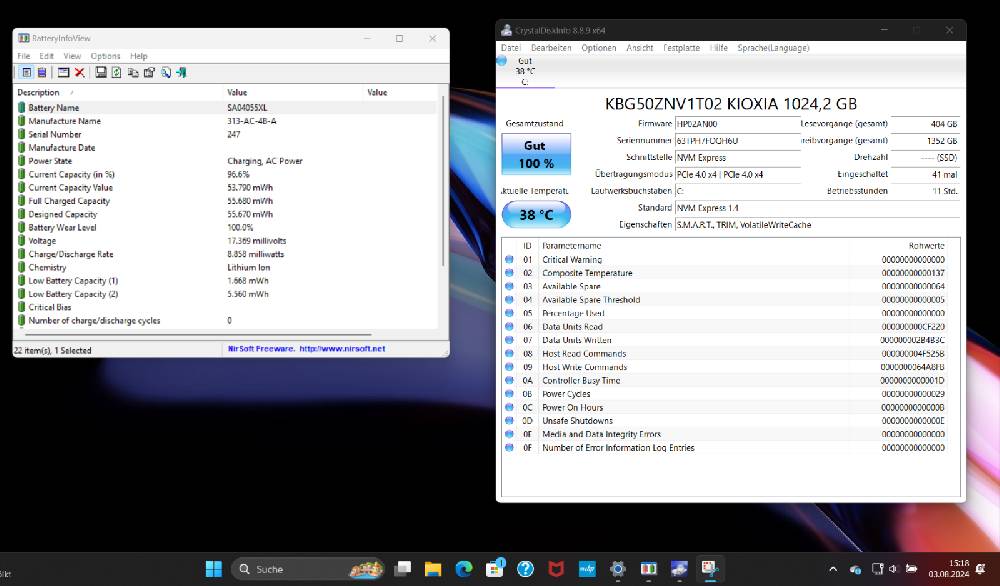The width and height of the screenshot is (1000, 586).
Task: Click the status dot next to Critical Warning
Action: coord(509,260)
